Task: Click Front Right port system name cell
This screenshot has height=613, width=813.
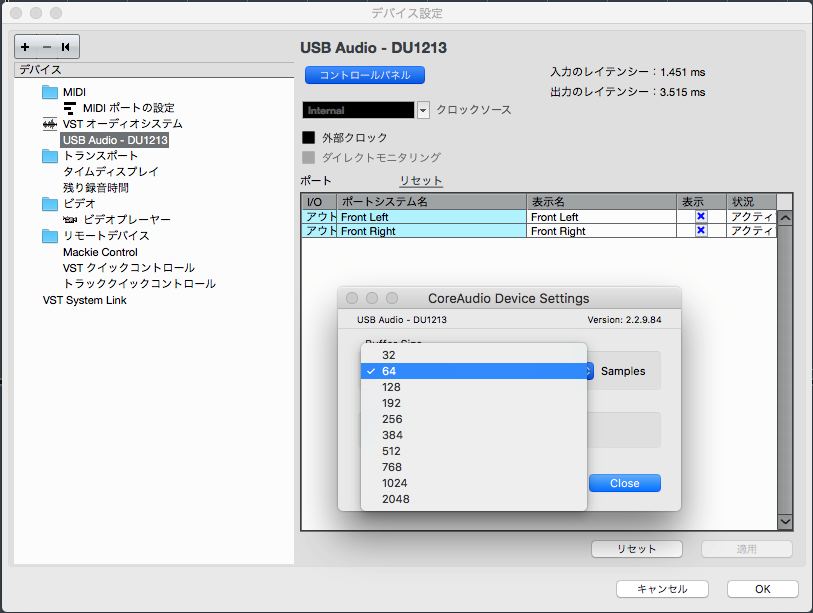Action: (432, 231)
